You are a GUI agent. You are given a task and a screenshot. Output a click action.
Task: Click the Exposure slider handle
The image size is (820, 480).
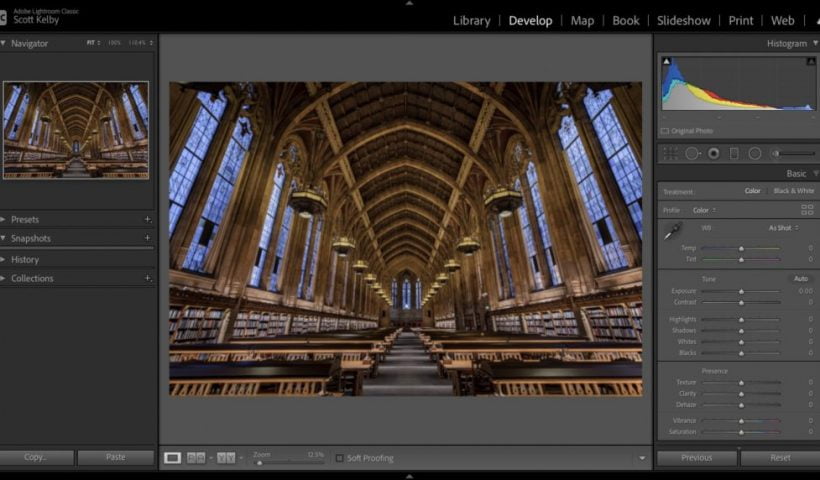point(741,291)
